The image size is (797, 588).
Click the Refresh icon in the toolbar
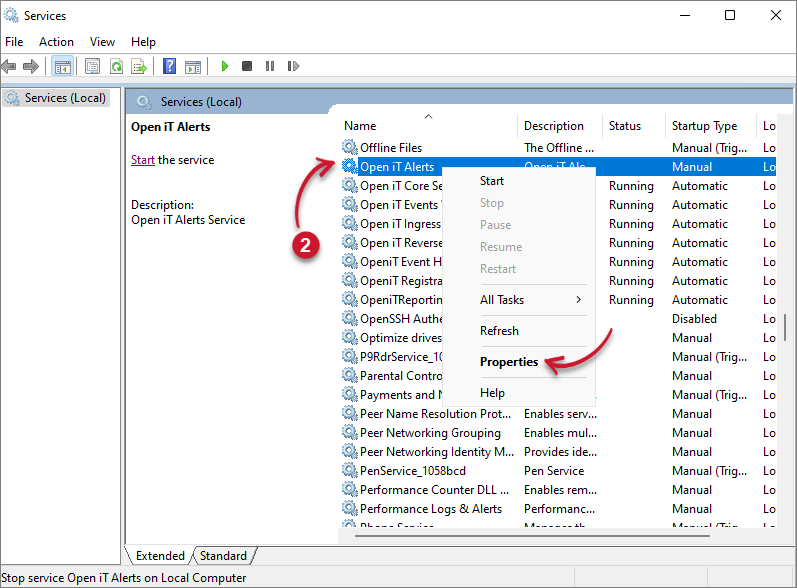[116, 66]
